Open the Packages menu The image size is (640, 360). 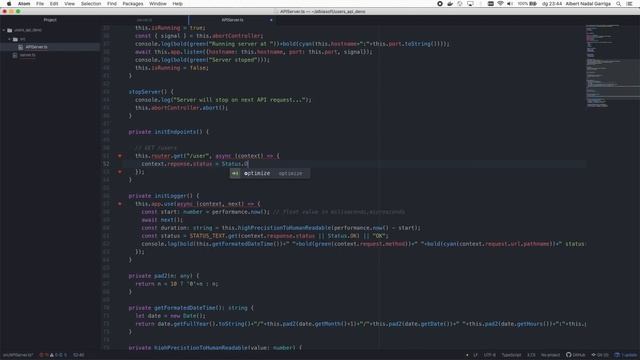(133, 4)
